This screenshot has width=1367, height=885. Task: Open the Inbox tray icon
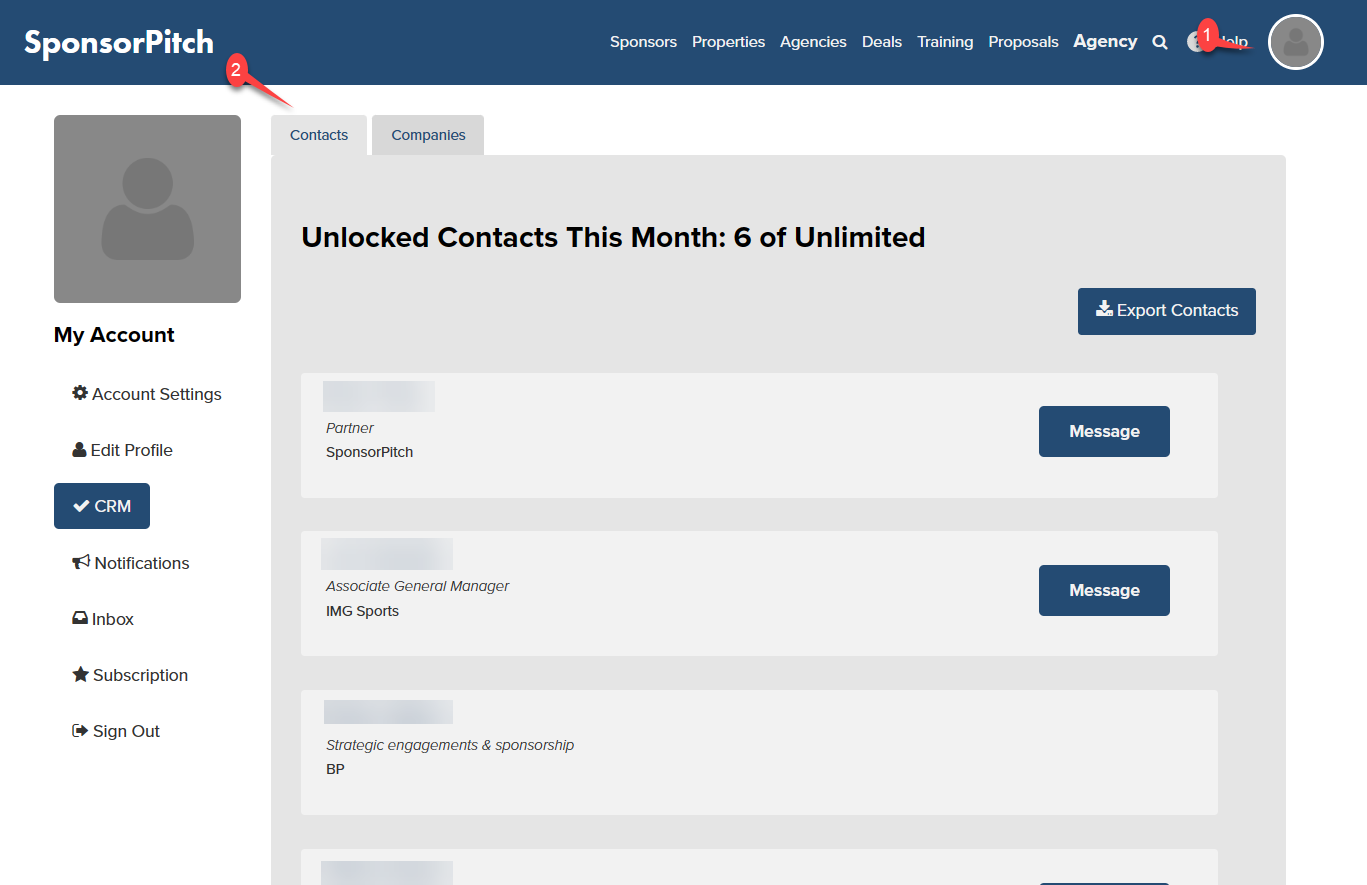click(80, 618)
